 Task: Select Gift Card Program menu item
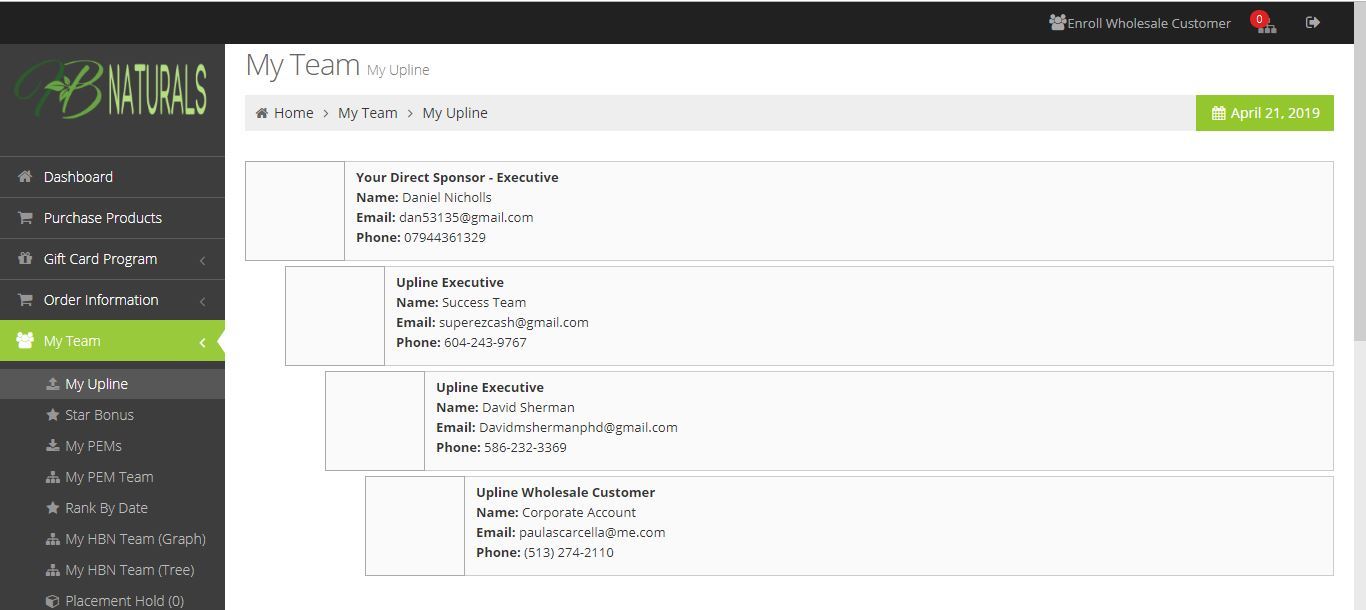112,259
